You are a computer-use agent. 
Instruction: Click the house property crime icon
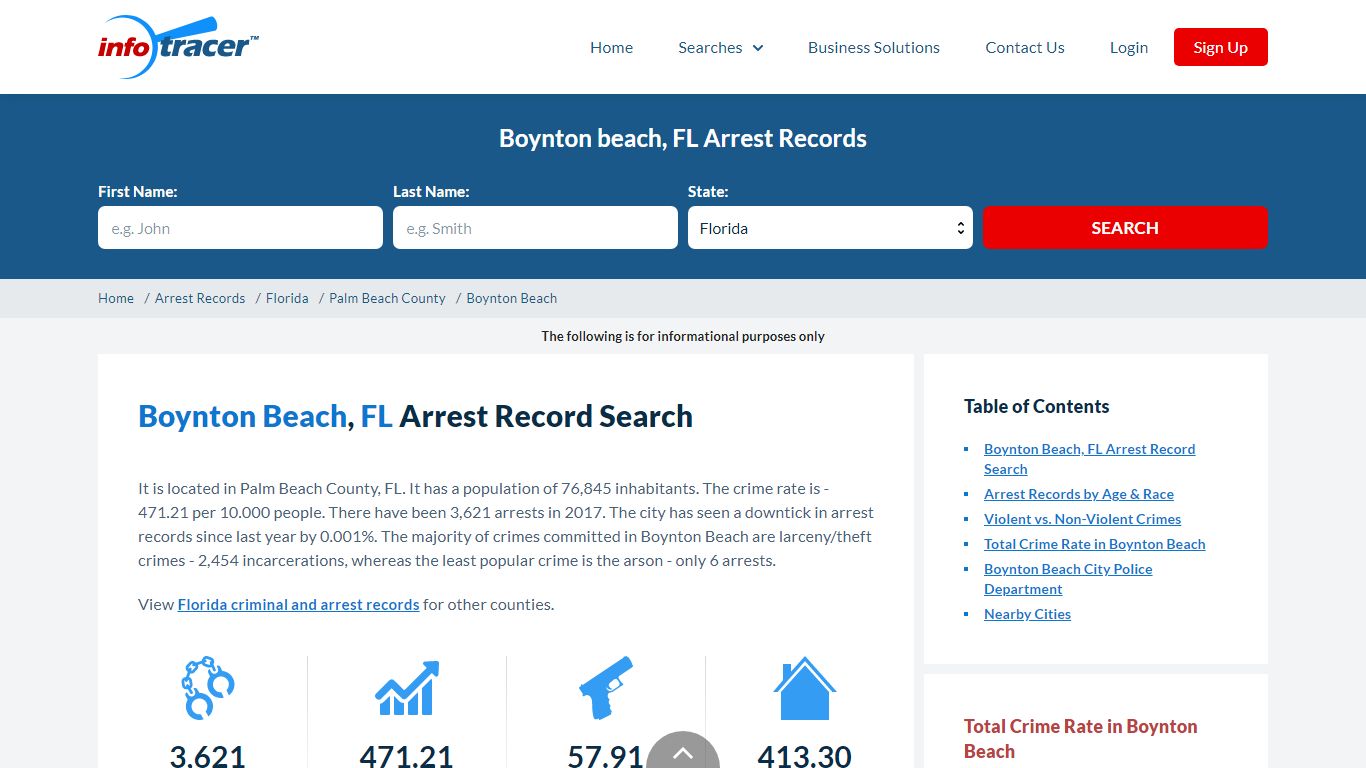(x=805, y=687)
